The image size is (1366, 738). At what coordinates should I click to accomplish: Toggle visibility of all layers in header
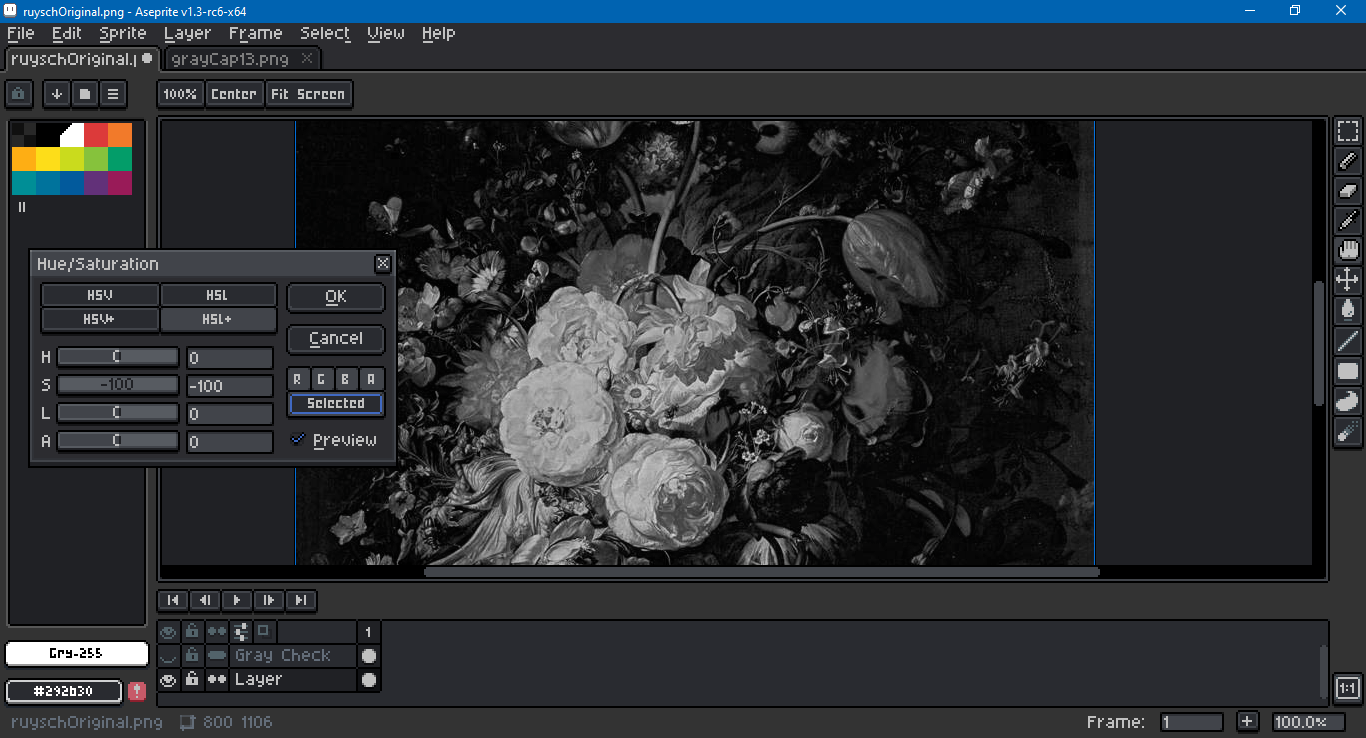click(x=168, y=631)
